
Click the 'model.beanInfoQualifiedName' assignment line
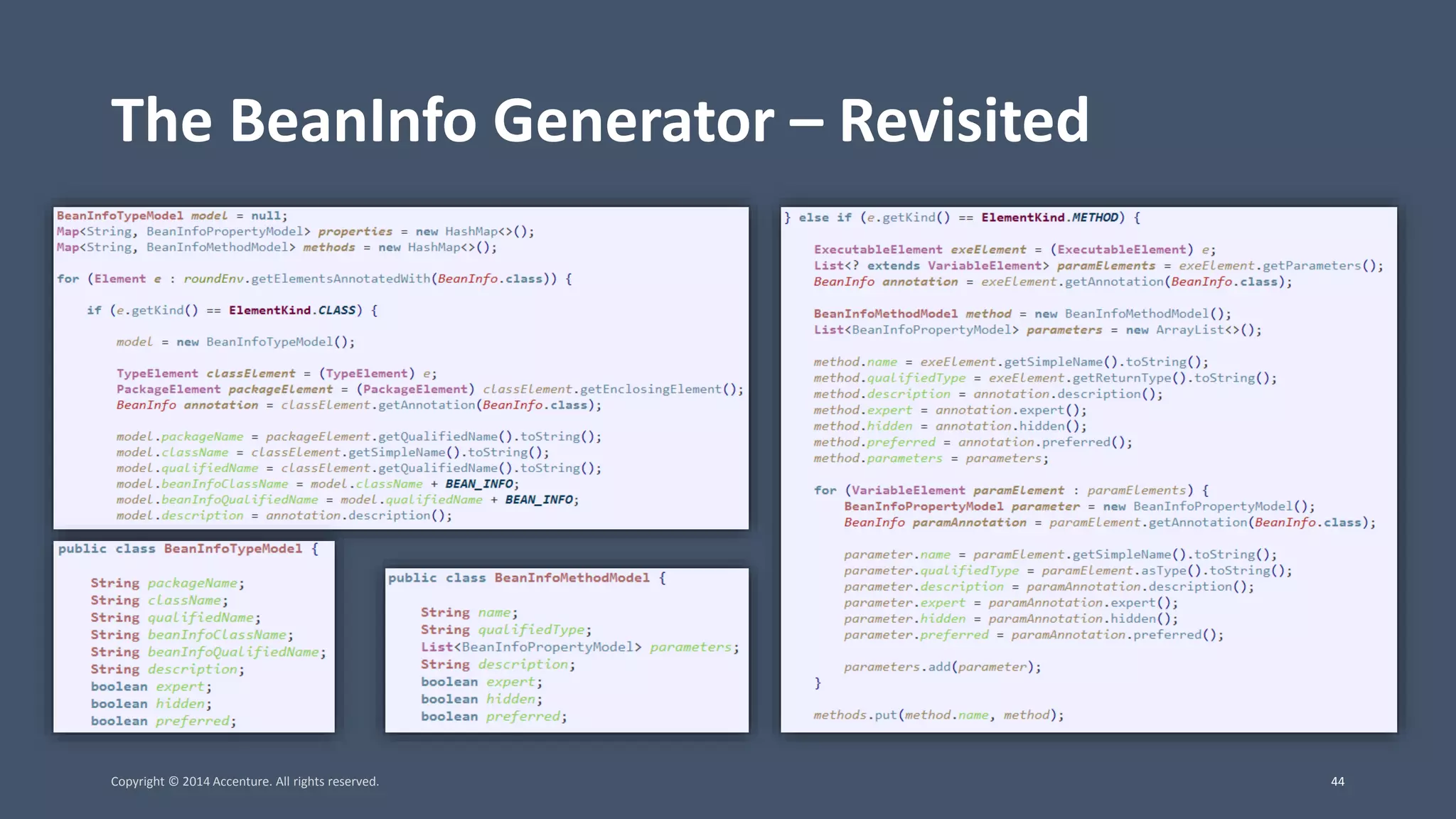point(348,500)
